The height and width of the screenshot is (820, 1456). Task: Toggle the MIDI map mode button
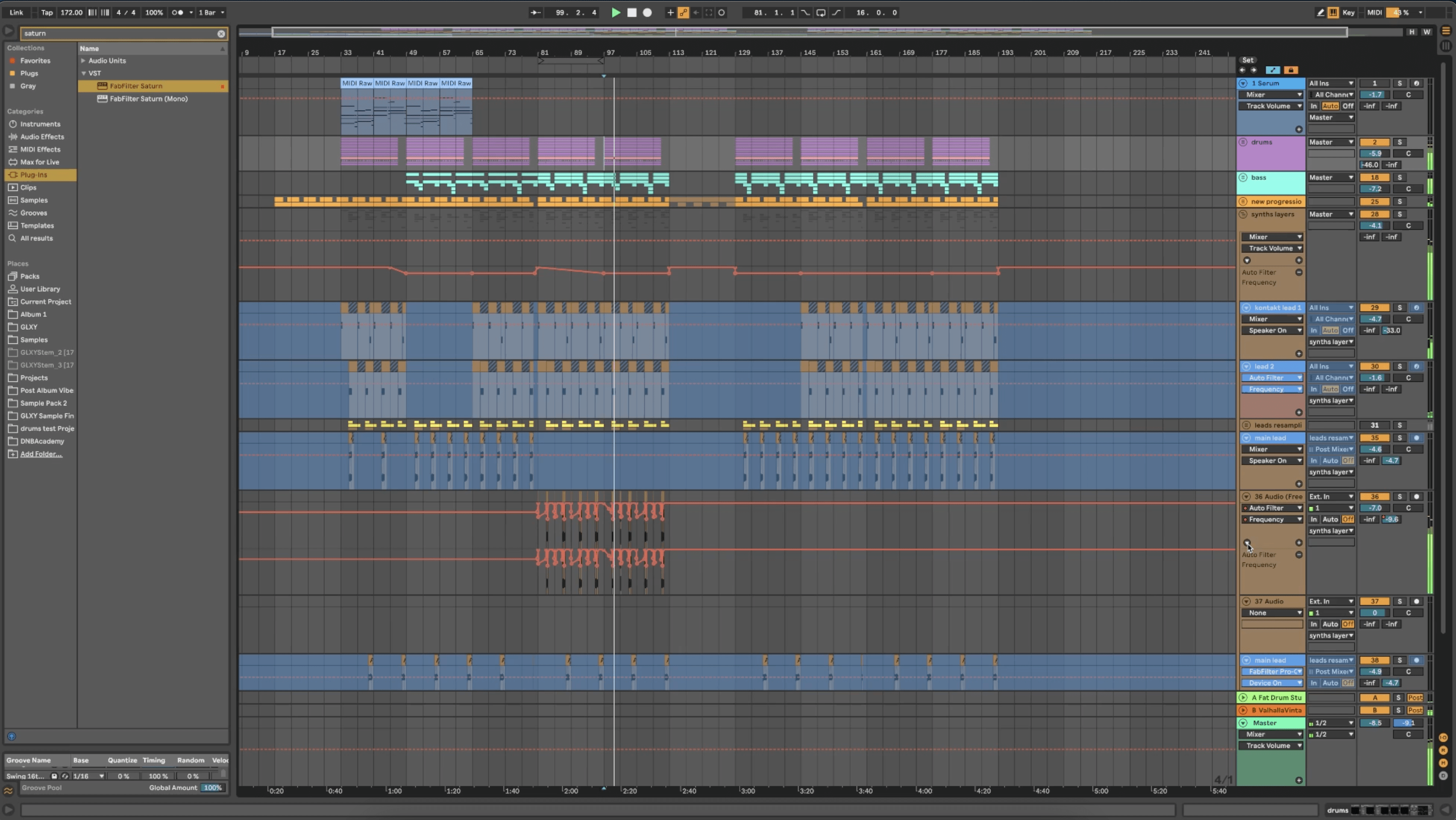click(1374, 12)
